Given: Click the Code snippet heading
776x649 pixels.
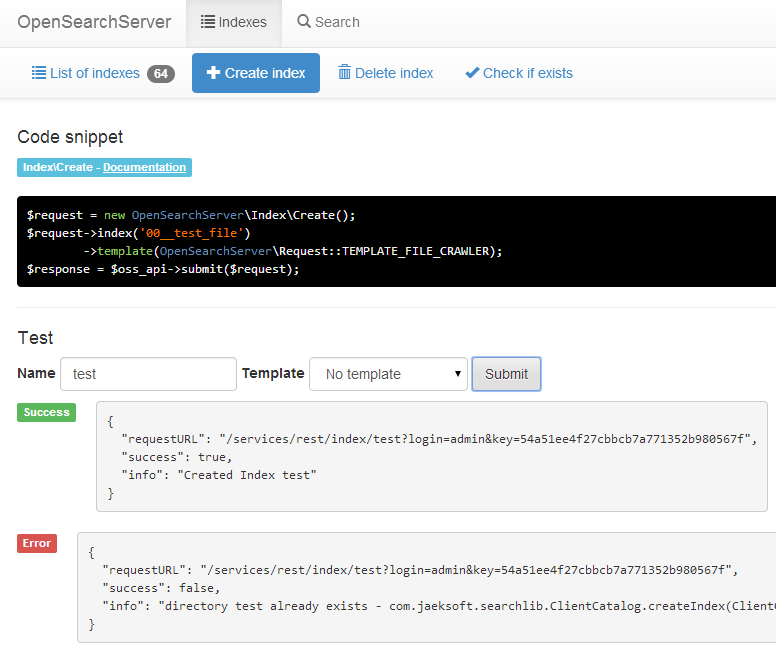Looking at the screenshot, I should point(70,137).
